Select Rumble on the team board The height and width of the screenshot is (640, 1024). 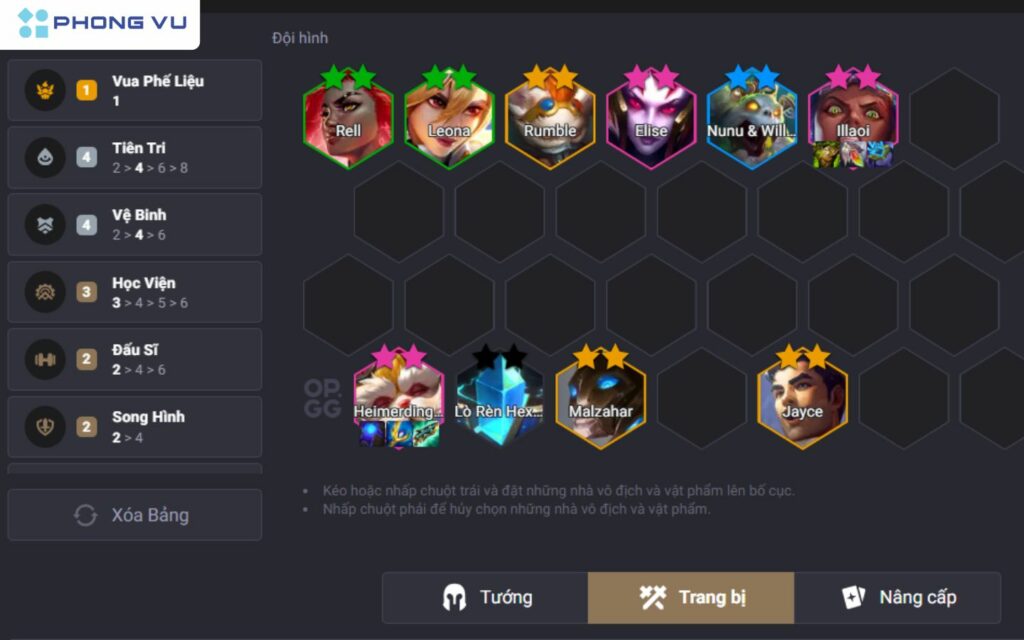(x=550, y=118)
